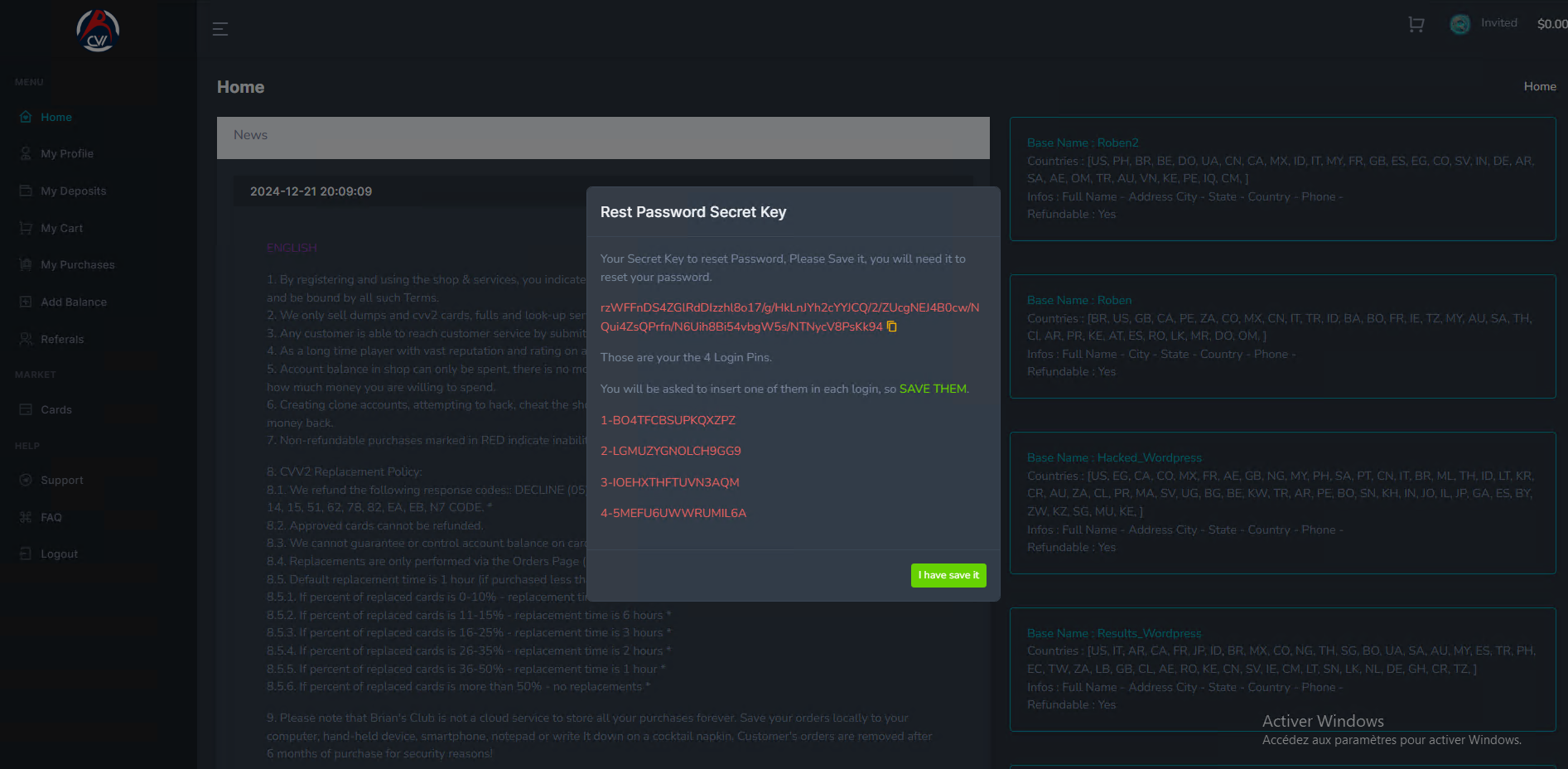Screen dimensions: 1568x769
Task: Click "Refundable : Yes" in the Roben2 card
Action: [x=1071, y=215]
